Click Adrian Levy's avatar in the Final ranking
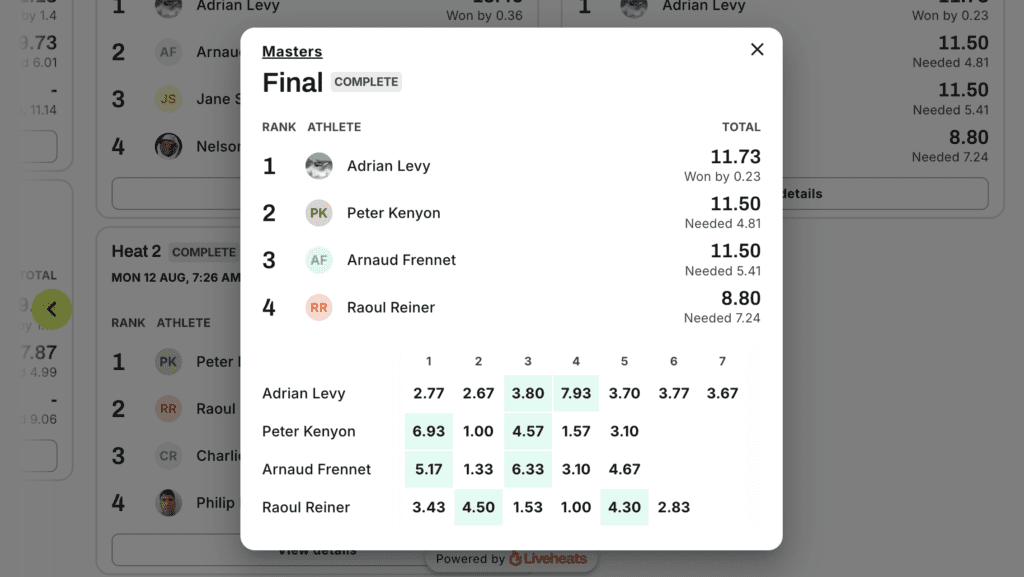Image resolution: width=1024 pixels, height=577 pixels. coord(319,165)
